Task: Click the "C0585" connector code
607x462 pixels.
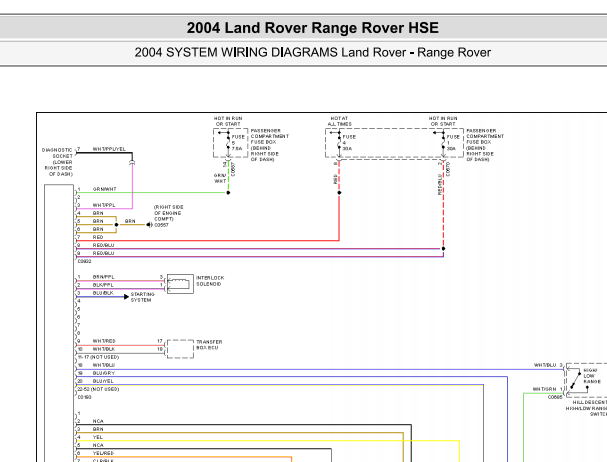Action: (x=555, y=397)
